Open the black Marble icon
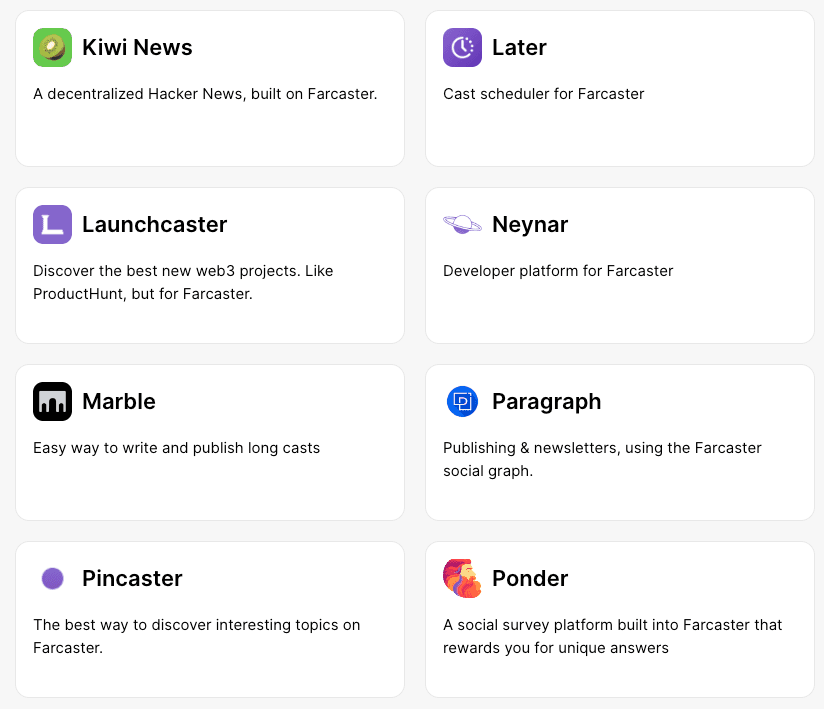 [52, 402]
